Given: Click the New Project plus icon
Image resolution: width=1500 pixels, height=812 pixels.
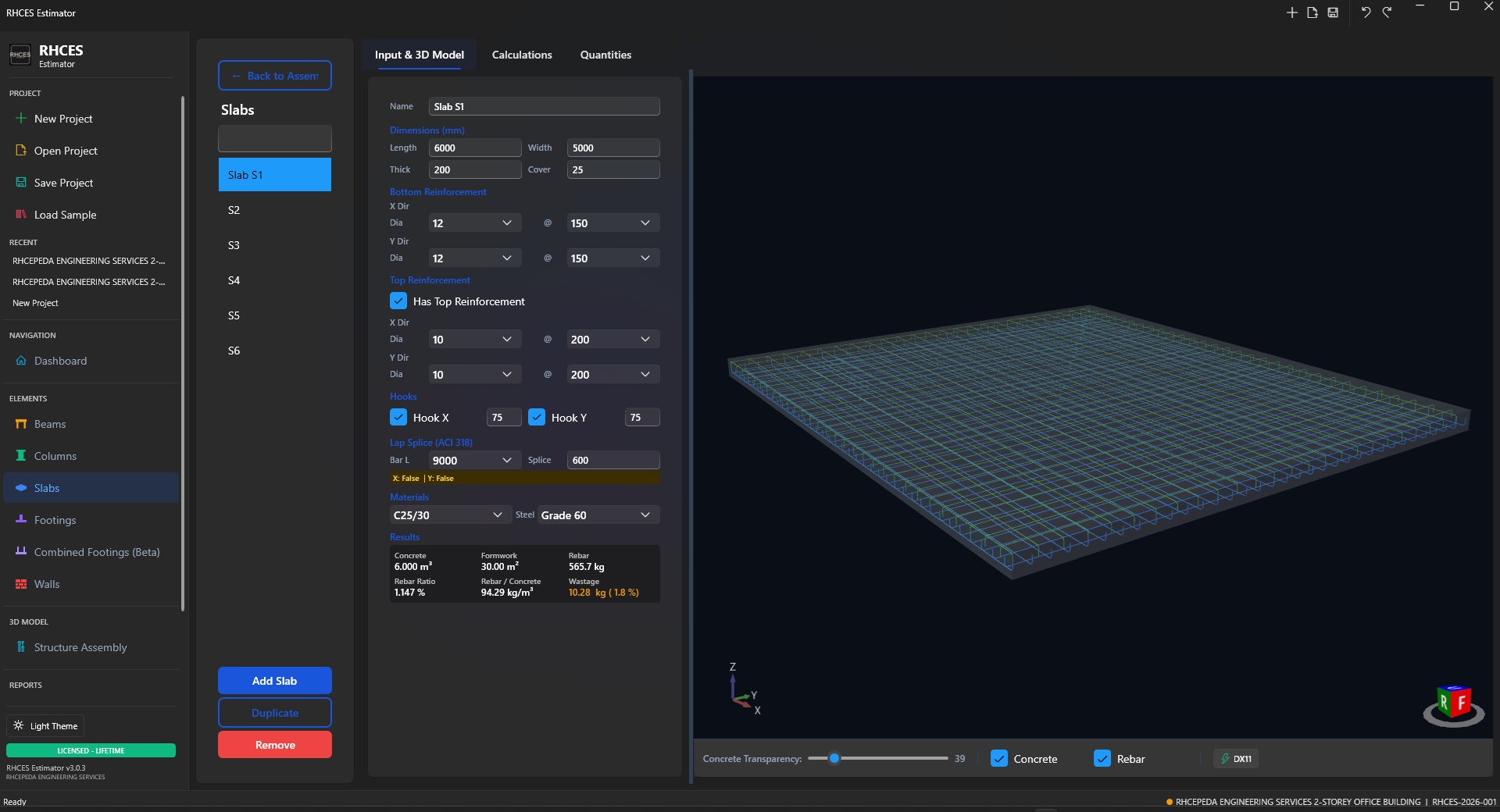Looking at the screenshot, I should (x=21, y=119).
